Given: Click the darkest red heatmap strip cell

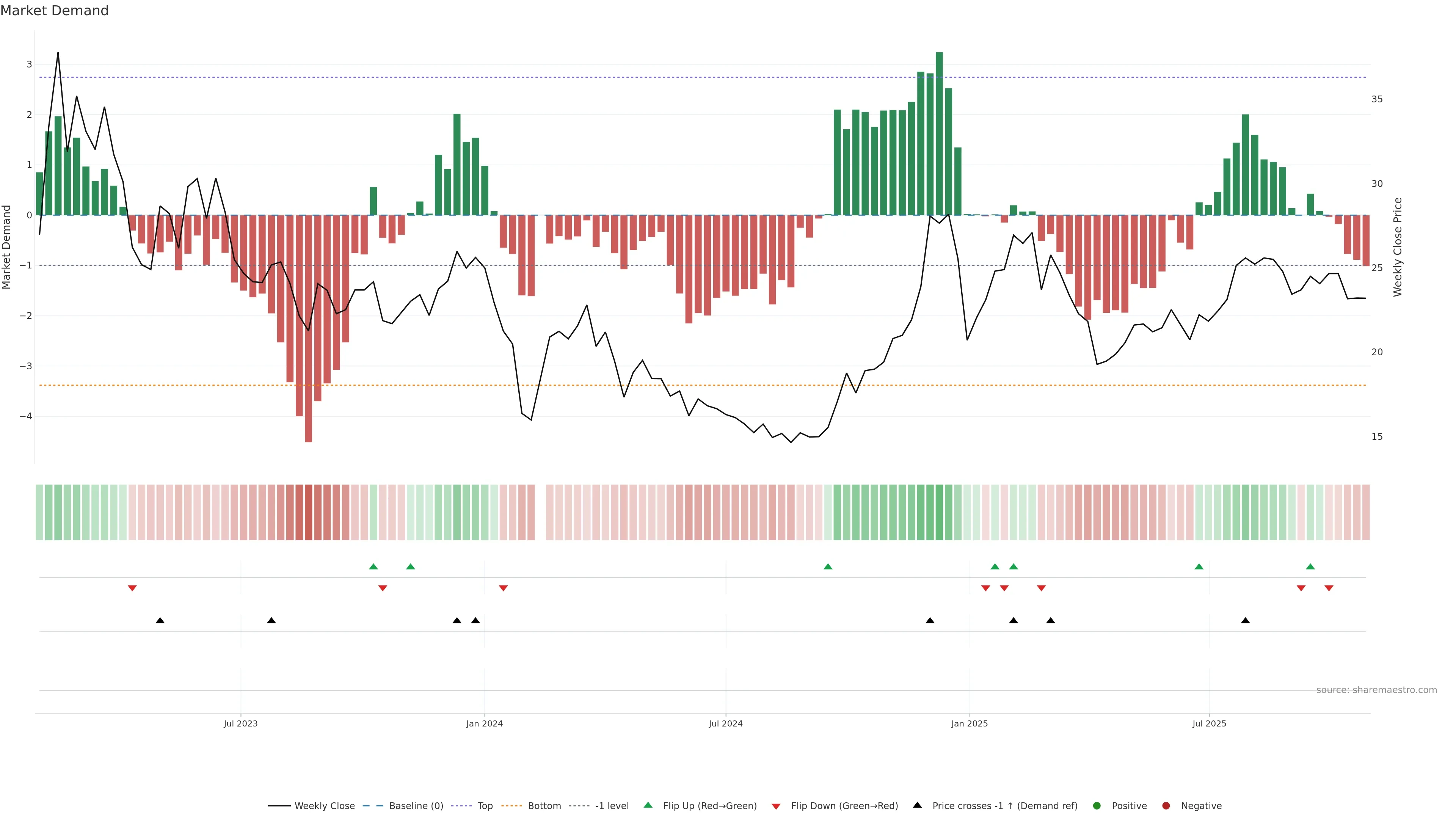Looking at the screenshot, I should (x=309, y=512).
